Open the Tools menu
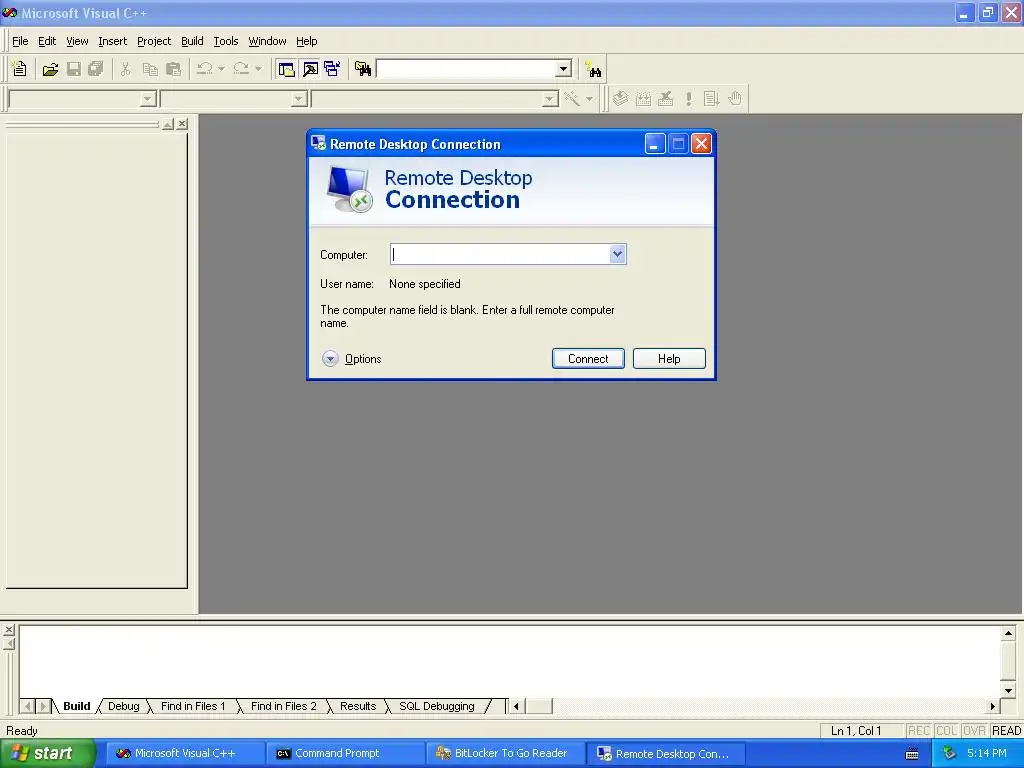This screenshot has width=1024, height=768. coord(226,41)
